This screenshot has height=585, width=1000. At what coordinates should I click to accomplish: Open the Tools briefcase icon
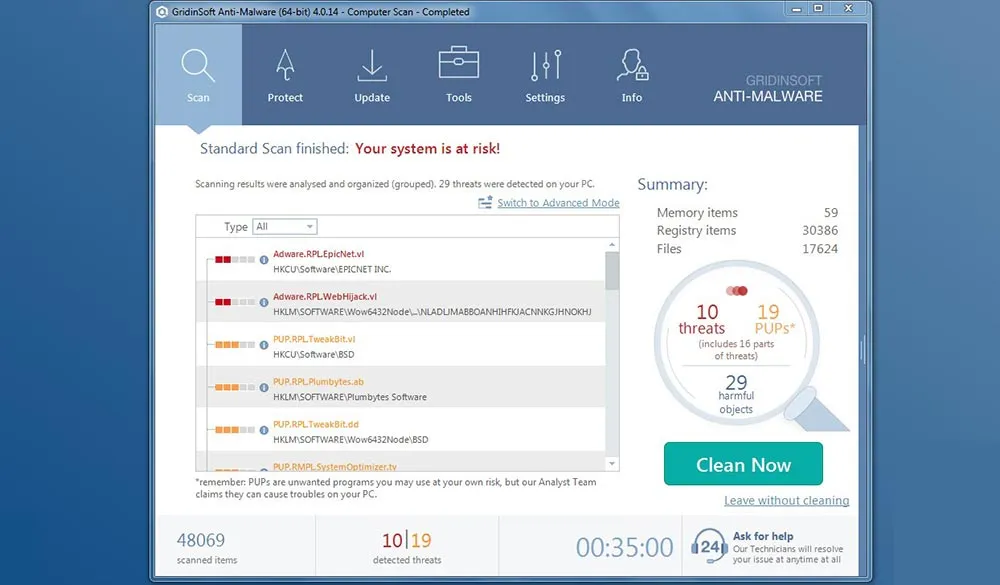click(x=458, y=63)
